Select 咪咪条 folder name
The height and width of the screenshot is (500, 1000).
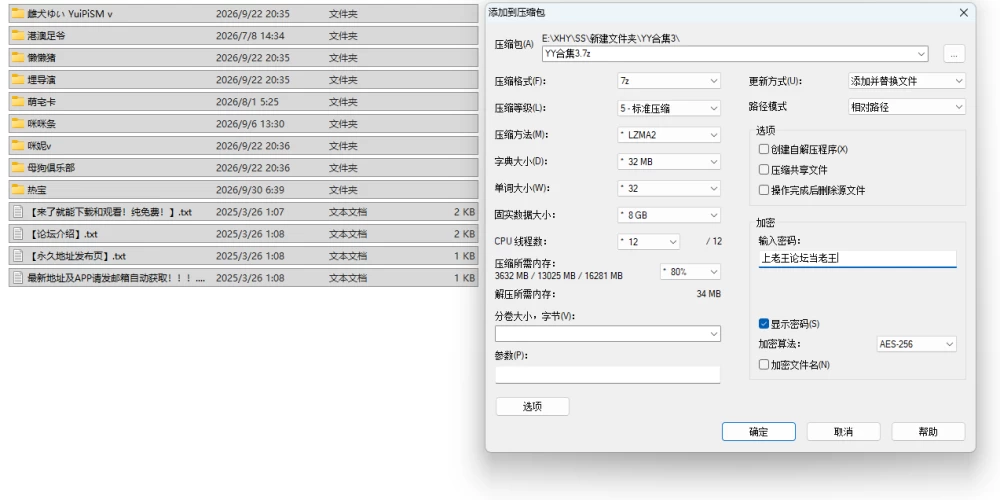coord(41,124)
